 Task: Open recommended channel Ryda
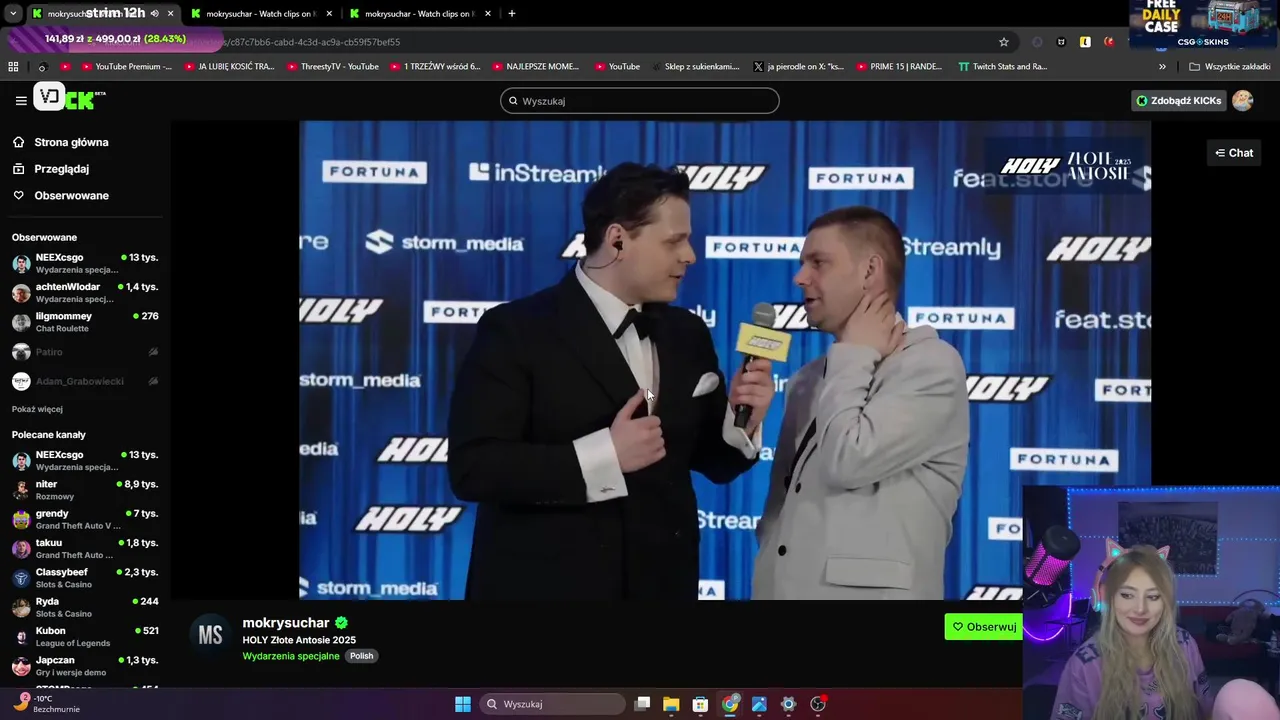coord(85,607)
